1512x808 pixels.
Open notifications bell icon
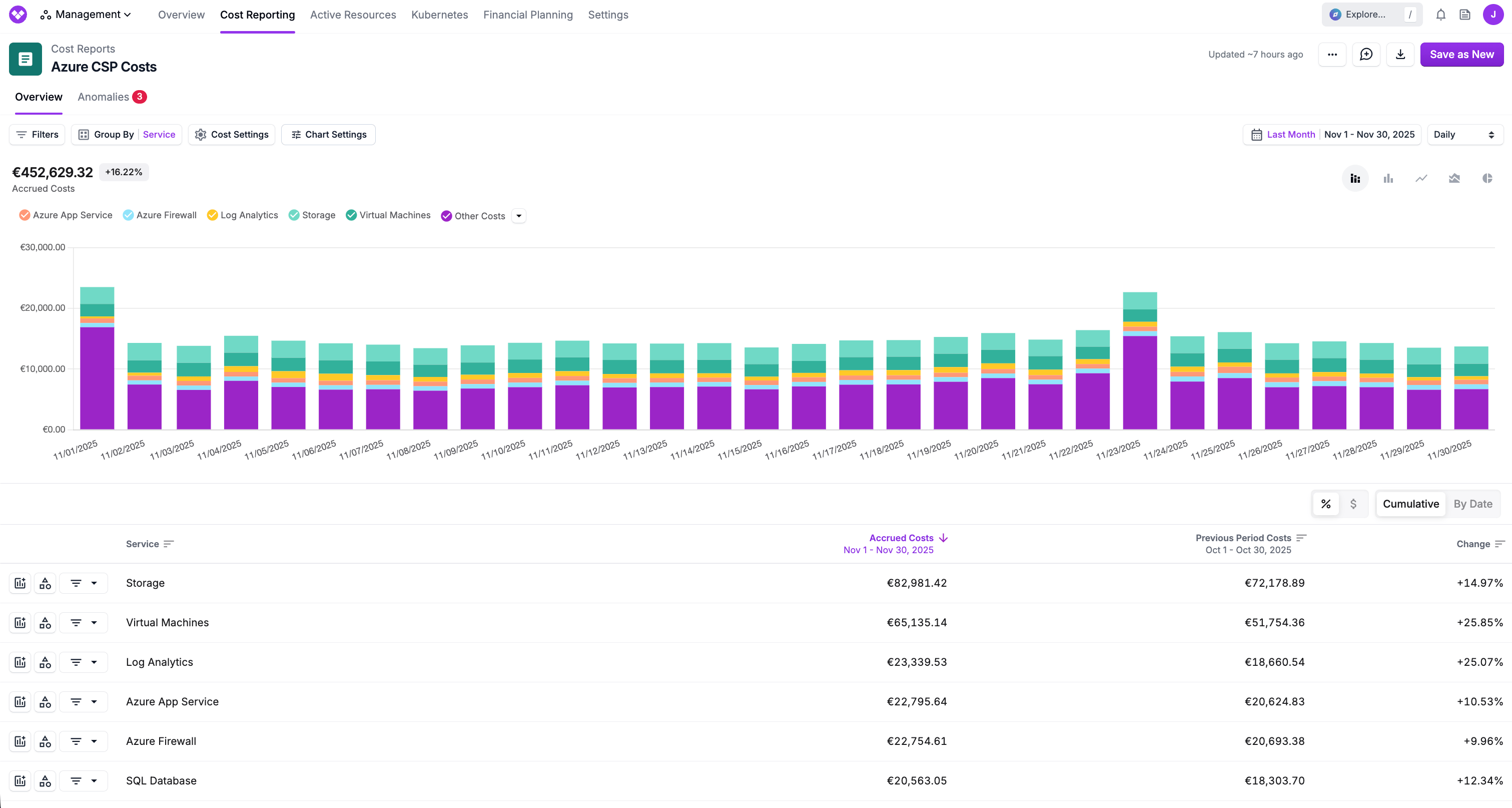(x=1441, y=15)
